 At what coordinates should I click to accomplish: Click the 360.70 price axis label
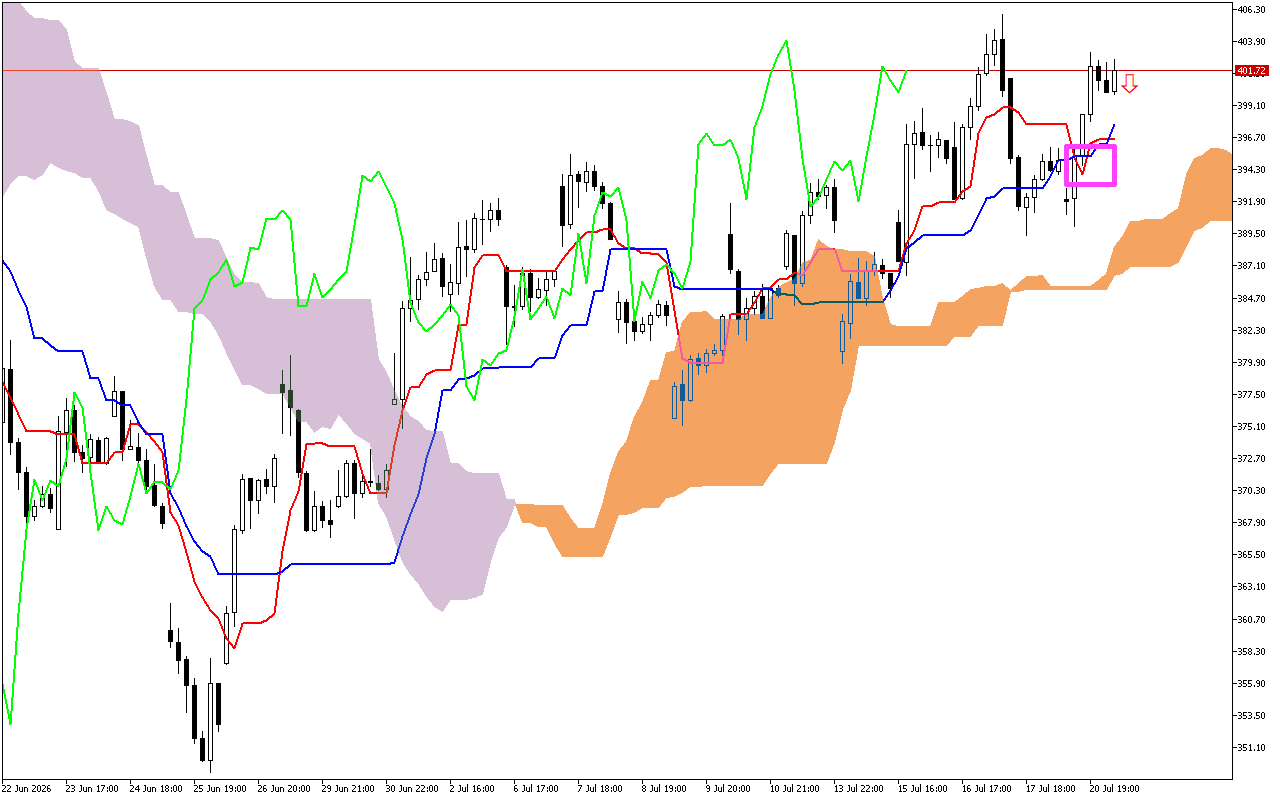tap(1252, 619)
